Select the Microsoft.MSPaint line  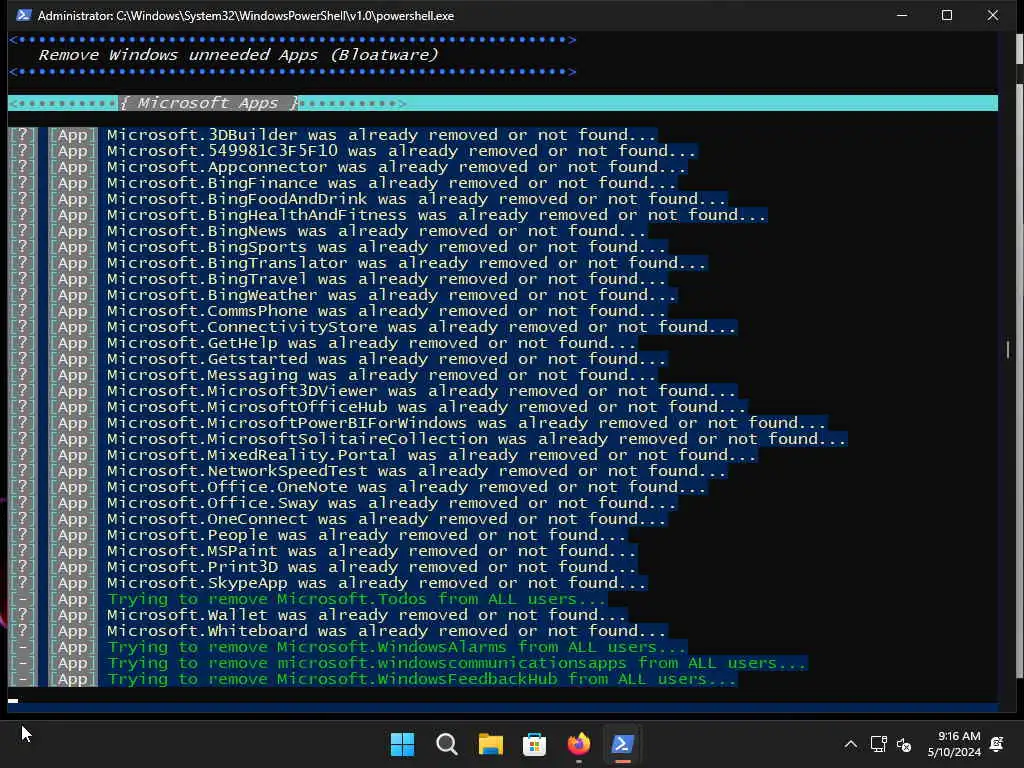pos(371,551)
